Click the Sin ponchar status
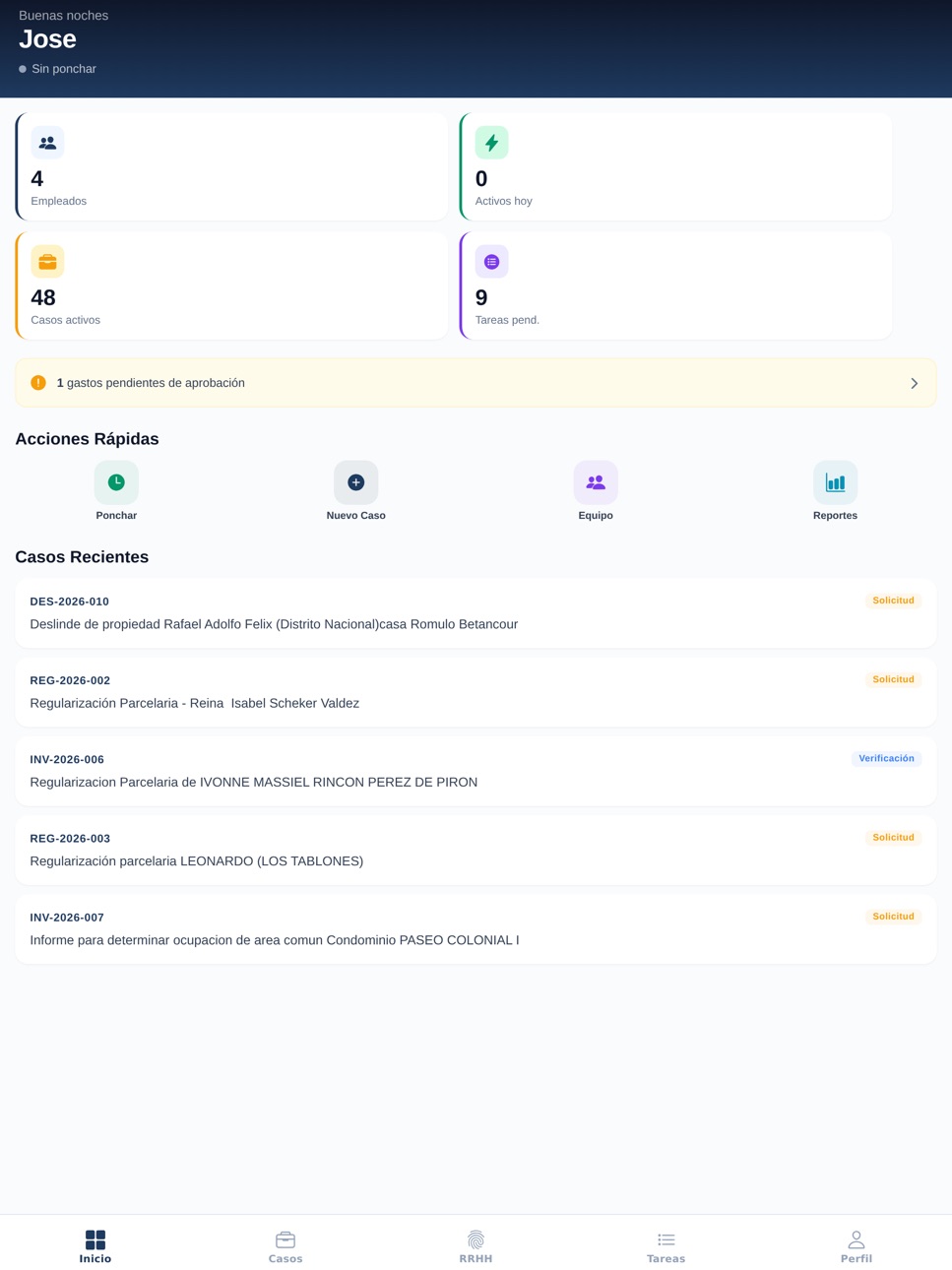This screenshot has height=1270, width=952. tap(57, 69)
